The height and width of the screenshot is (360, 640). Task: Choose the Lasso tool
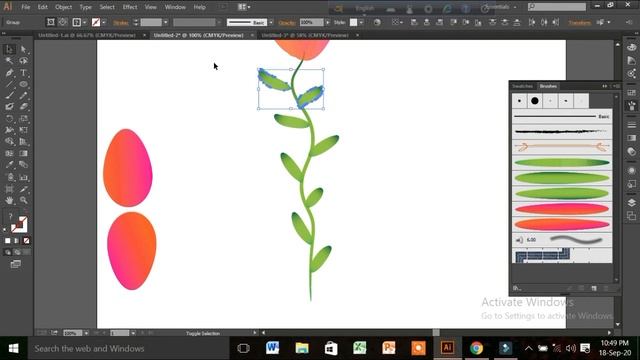click(24, 61)
